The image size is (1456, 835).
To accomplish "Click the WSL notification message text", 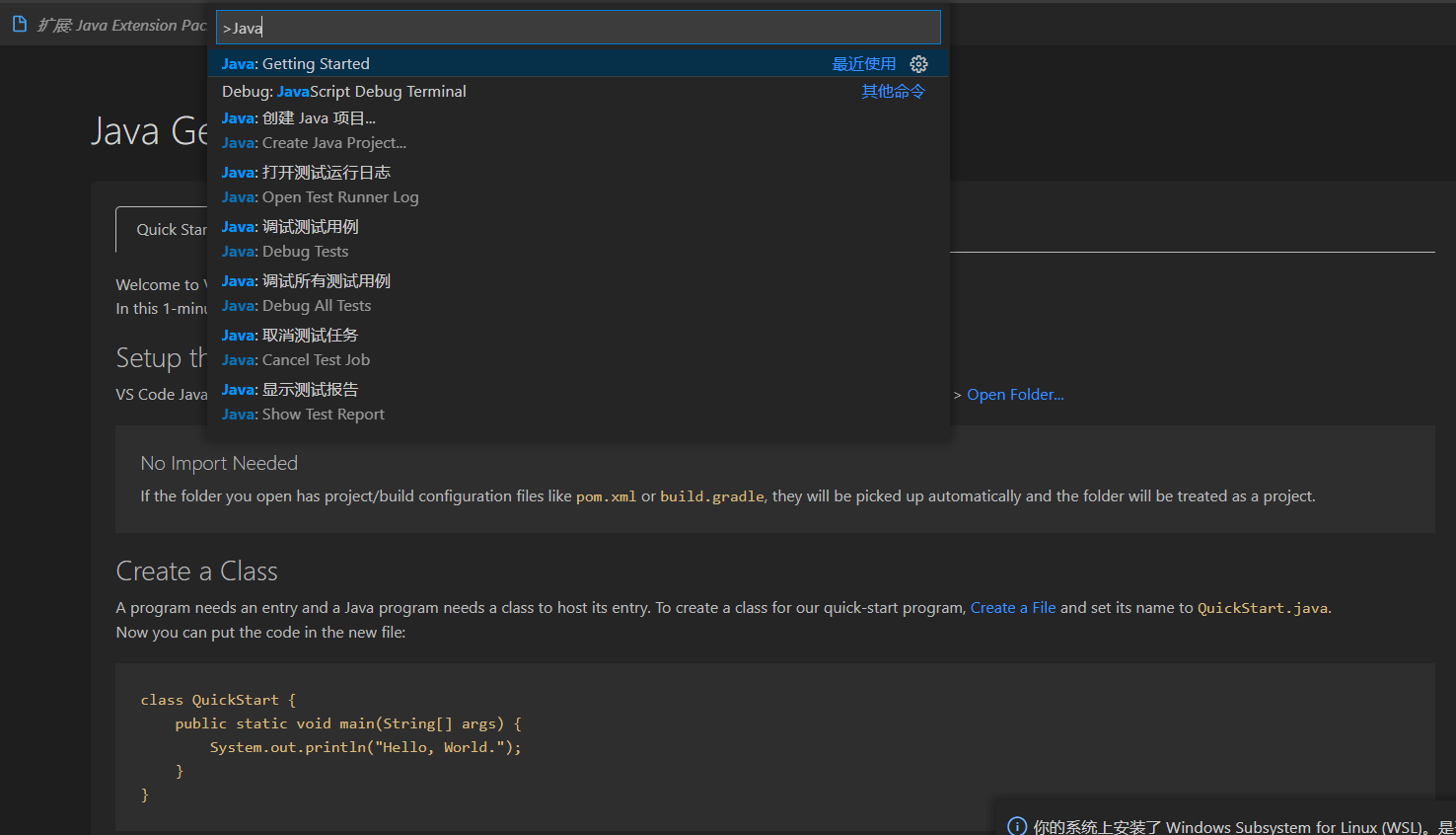I will 1244,827.
